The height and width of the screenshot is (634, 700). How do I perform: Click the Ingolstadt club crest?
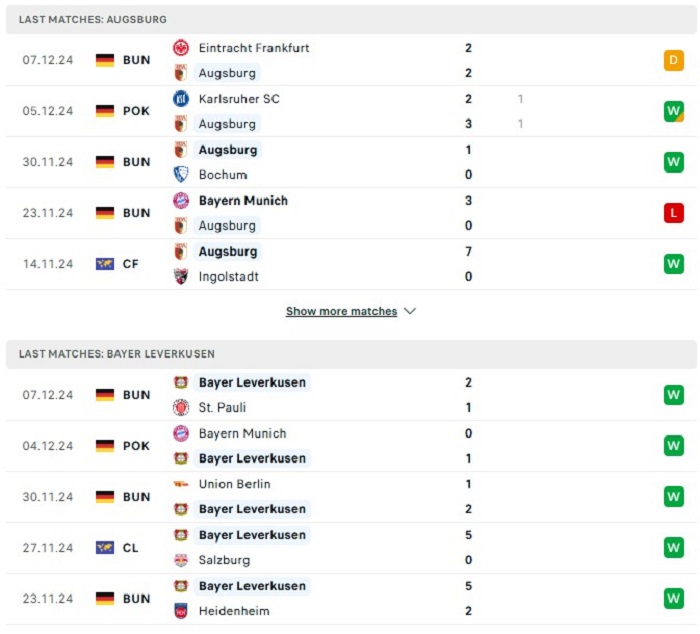[181, 276]
